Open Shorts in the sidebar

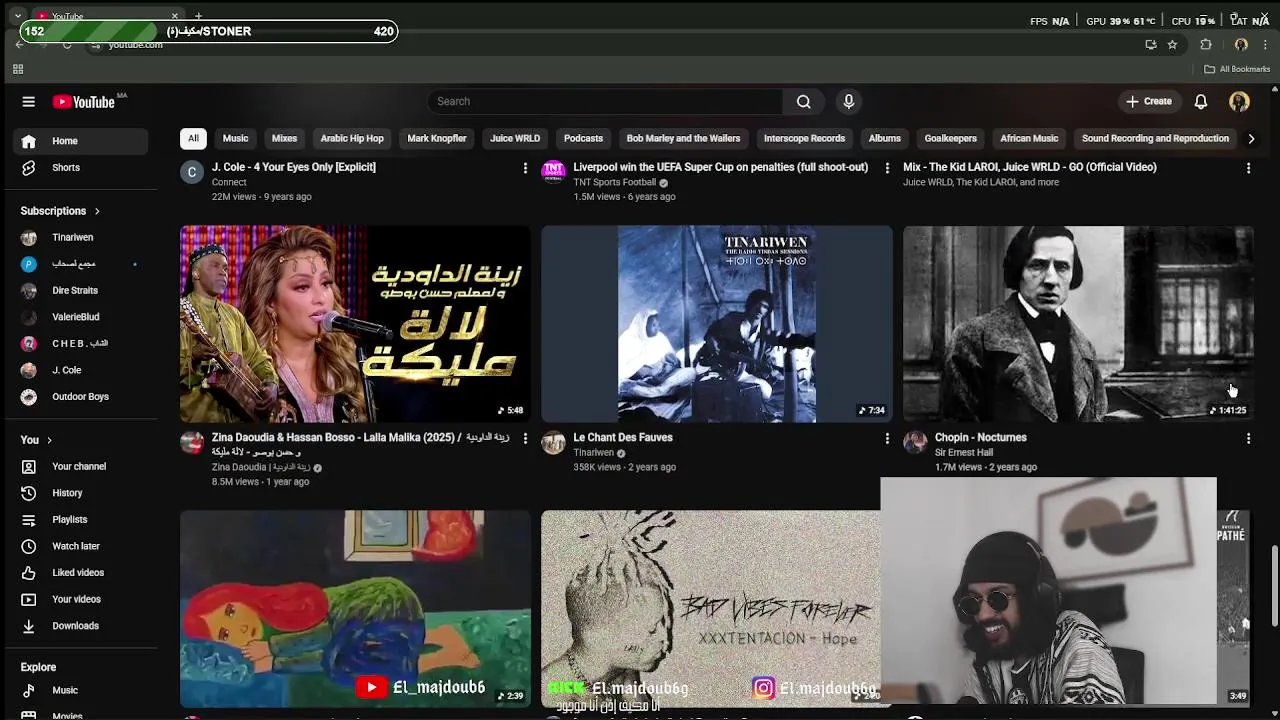82,167
